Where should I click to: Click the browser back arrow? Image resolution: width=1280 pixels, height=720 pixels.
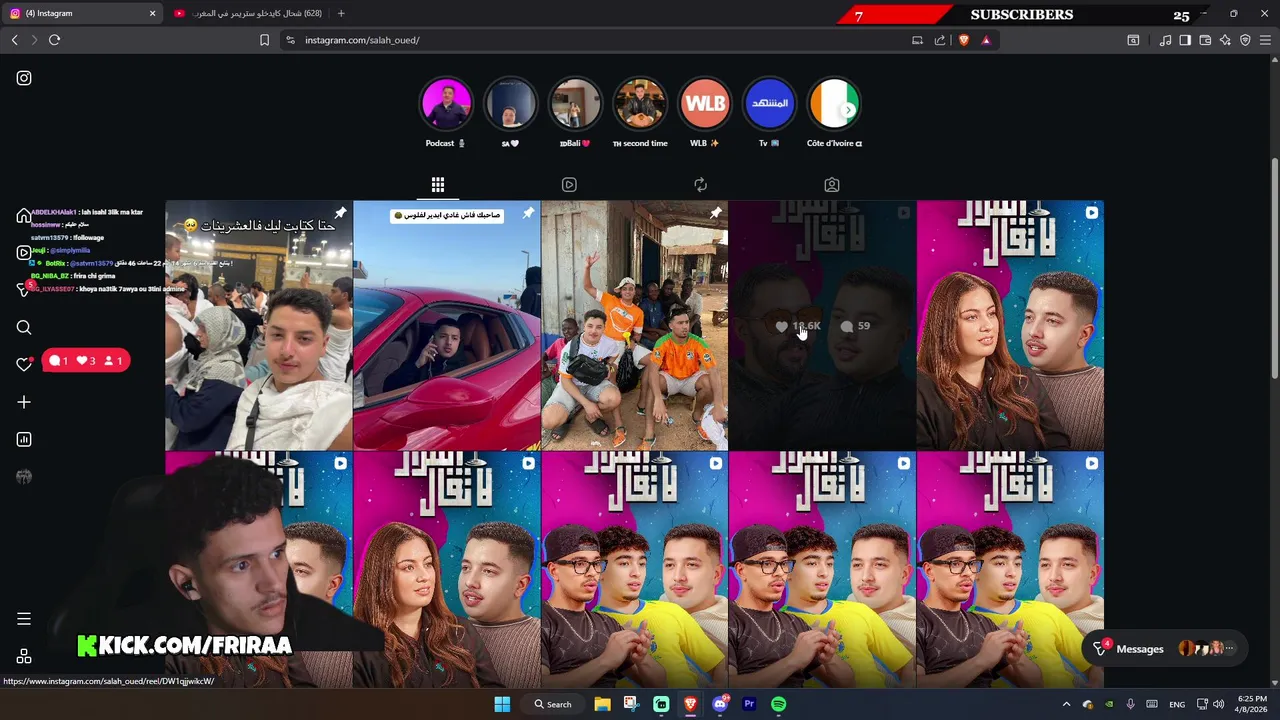[15, 40]
